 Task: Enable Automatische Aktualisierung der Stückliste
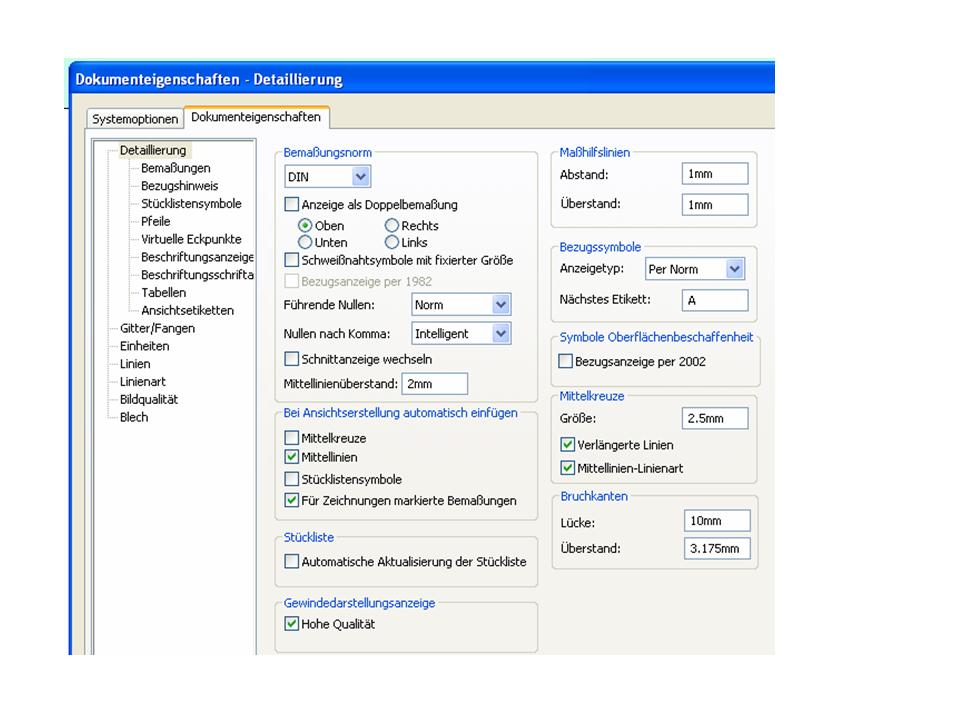click(292, 561)
